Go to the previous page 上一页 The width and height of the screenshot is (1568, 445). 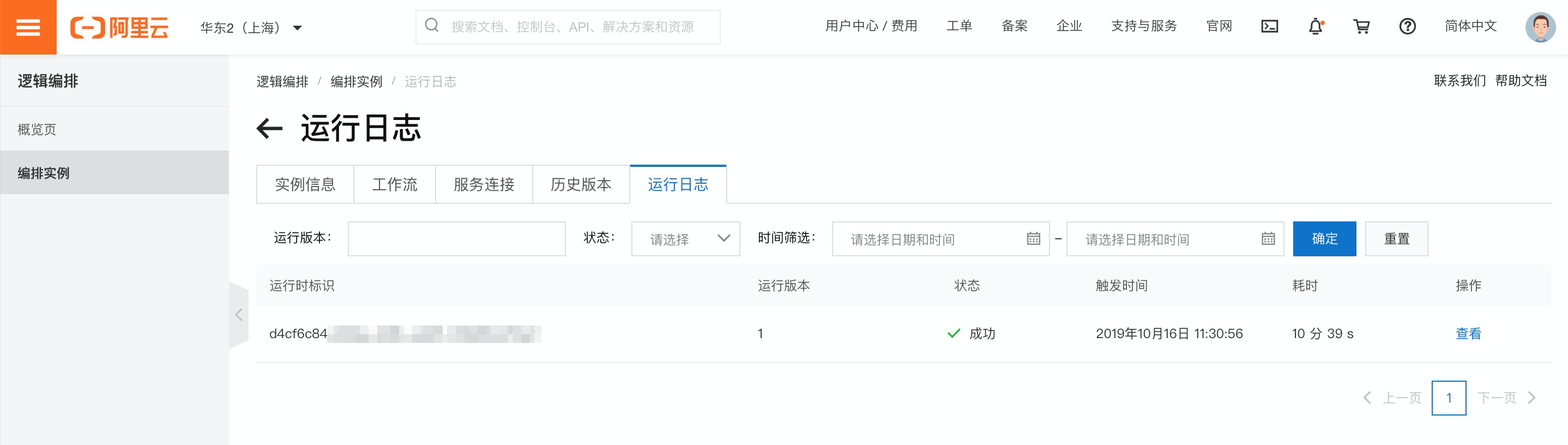1392,398
